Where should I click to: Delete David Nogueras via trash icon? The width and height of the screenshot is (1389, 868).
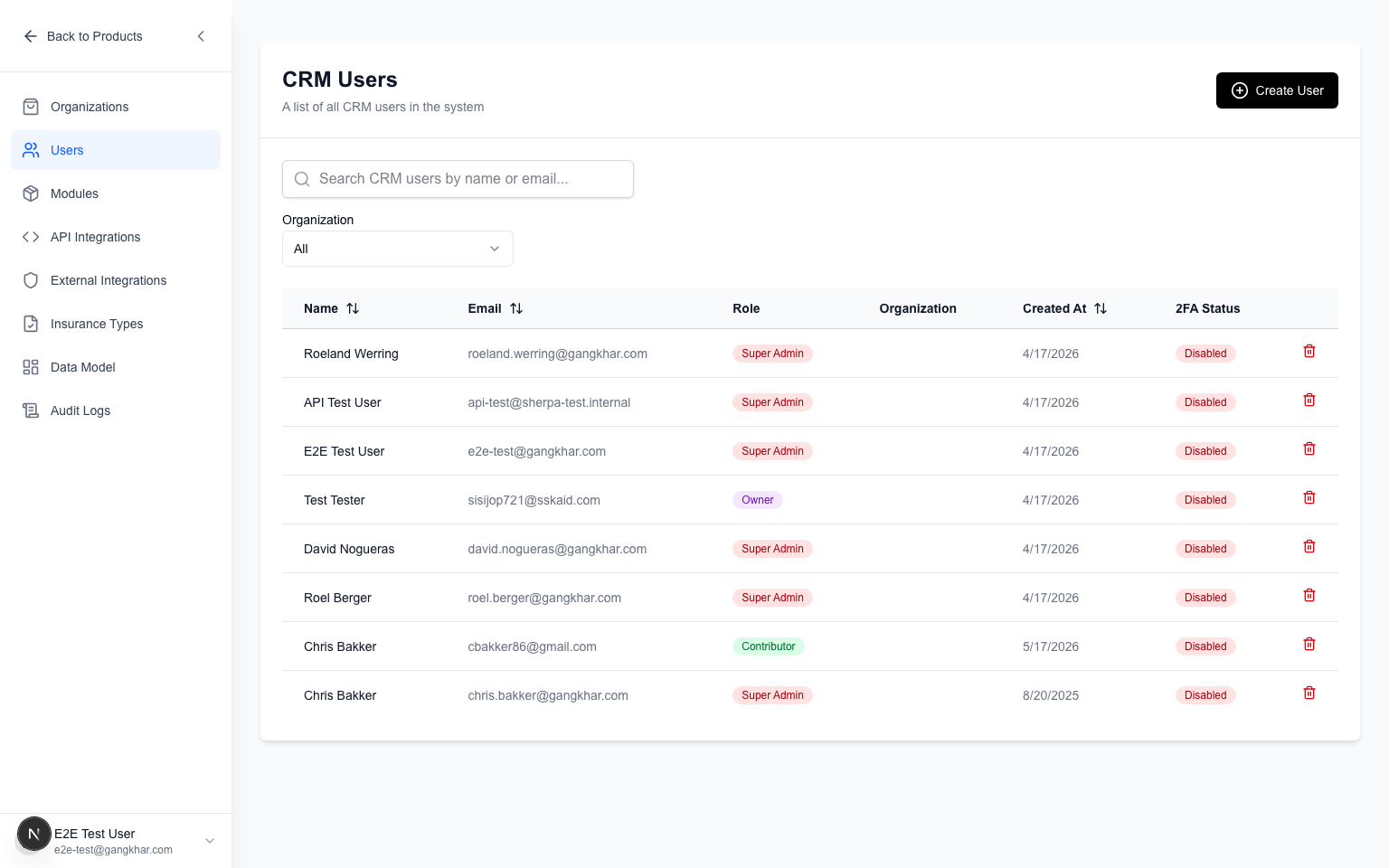click(1309, 546)
